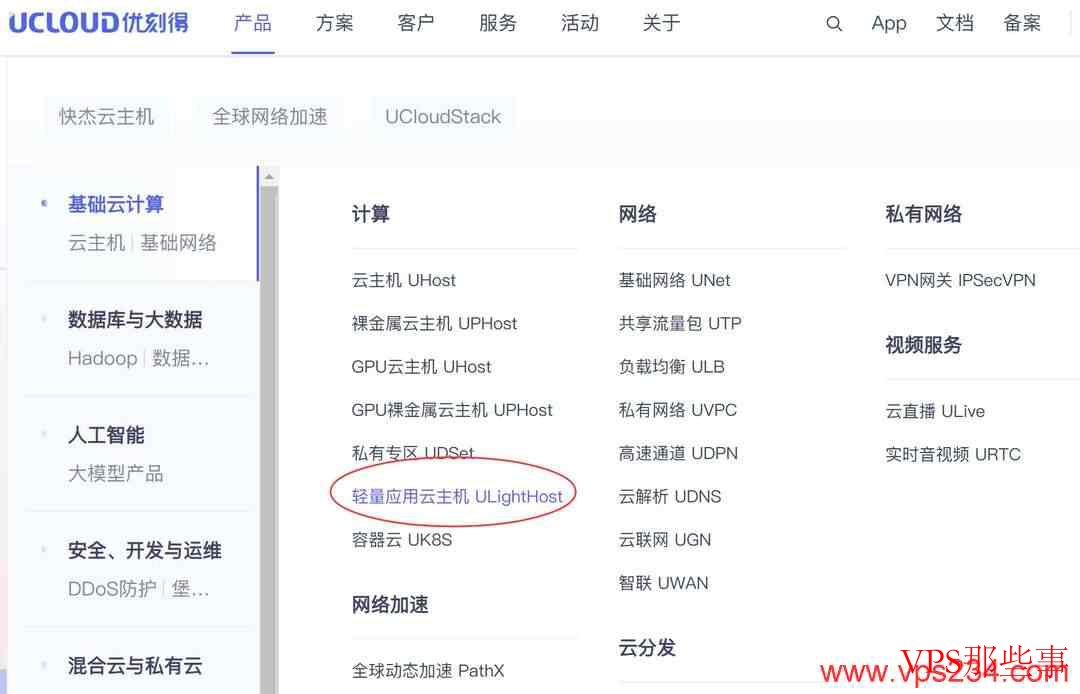The height and width of the screenshot is (694, 1080).
Task: Open 私有网络 UVPC product
Action: [x=678, y=410]
